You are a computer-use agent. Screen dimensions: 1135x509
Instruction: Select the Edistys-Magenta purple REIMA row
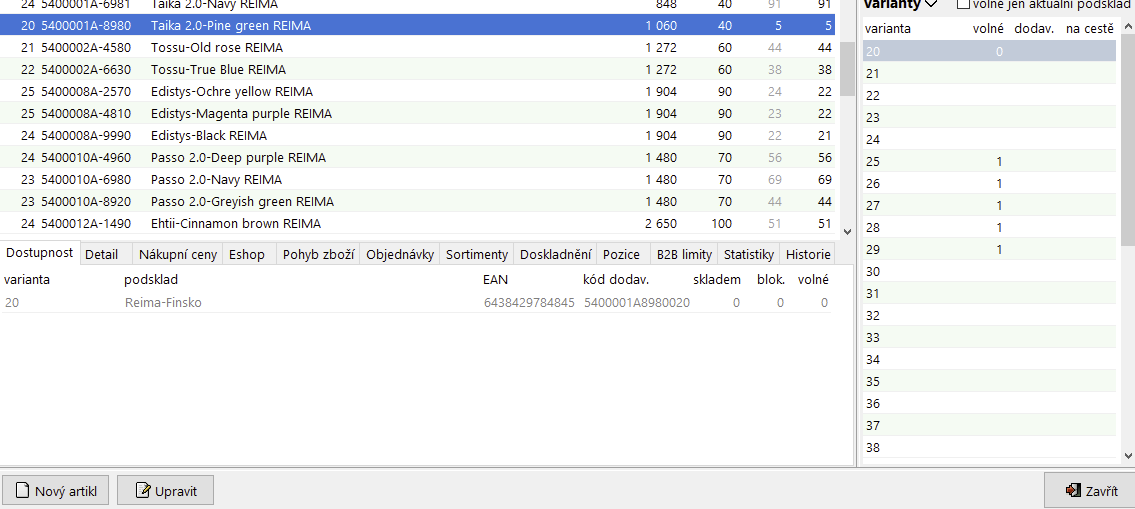[x=417, y=114]
